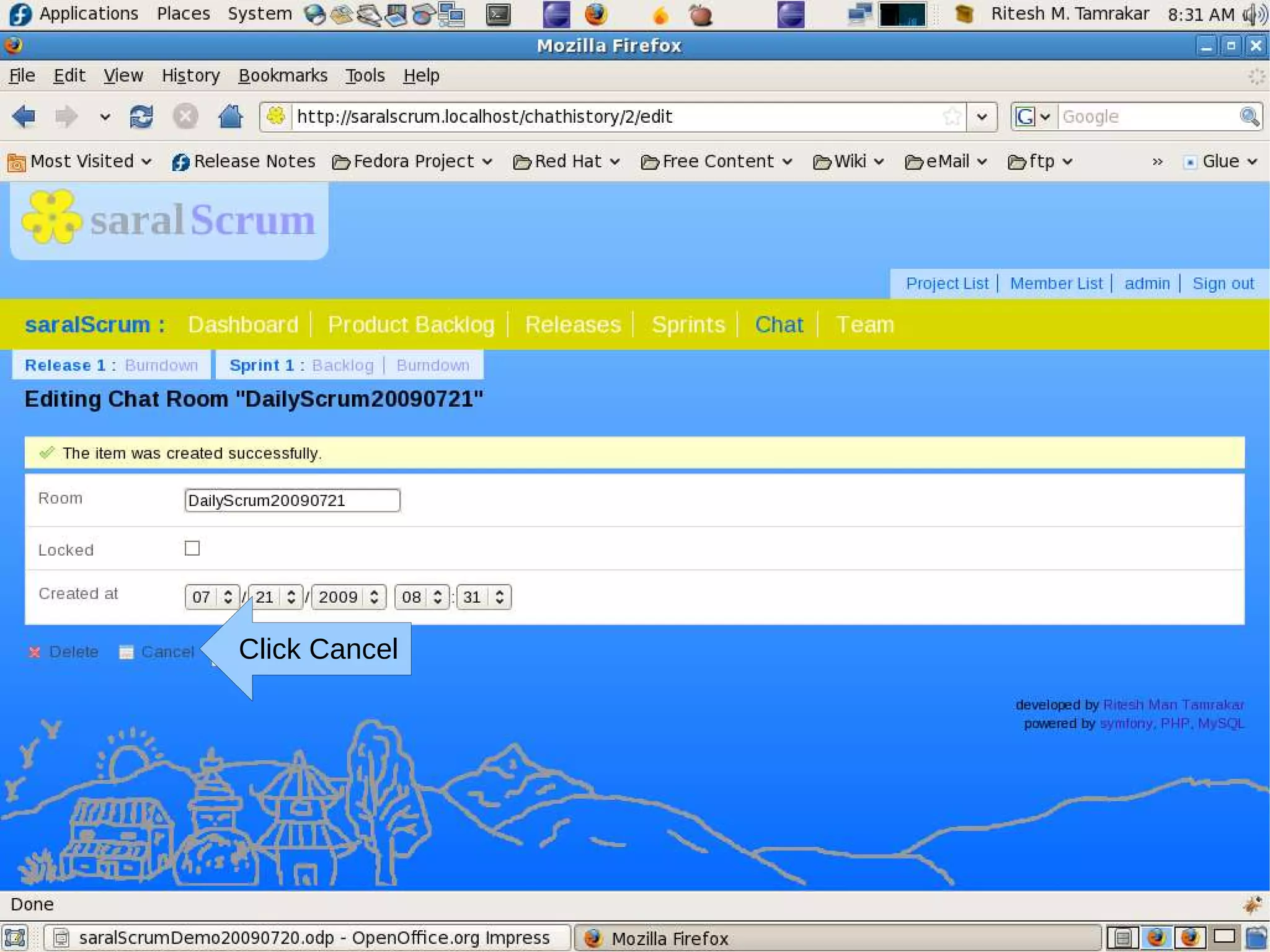Switch to the Sprints tab
This screenshot has width=1270, height=952.
point(688,325)
